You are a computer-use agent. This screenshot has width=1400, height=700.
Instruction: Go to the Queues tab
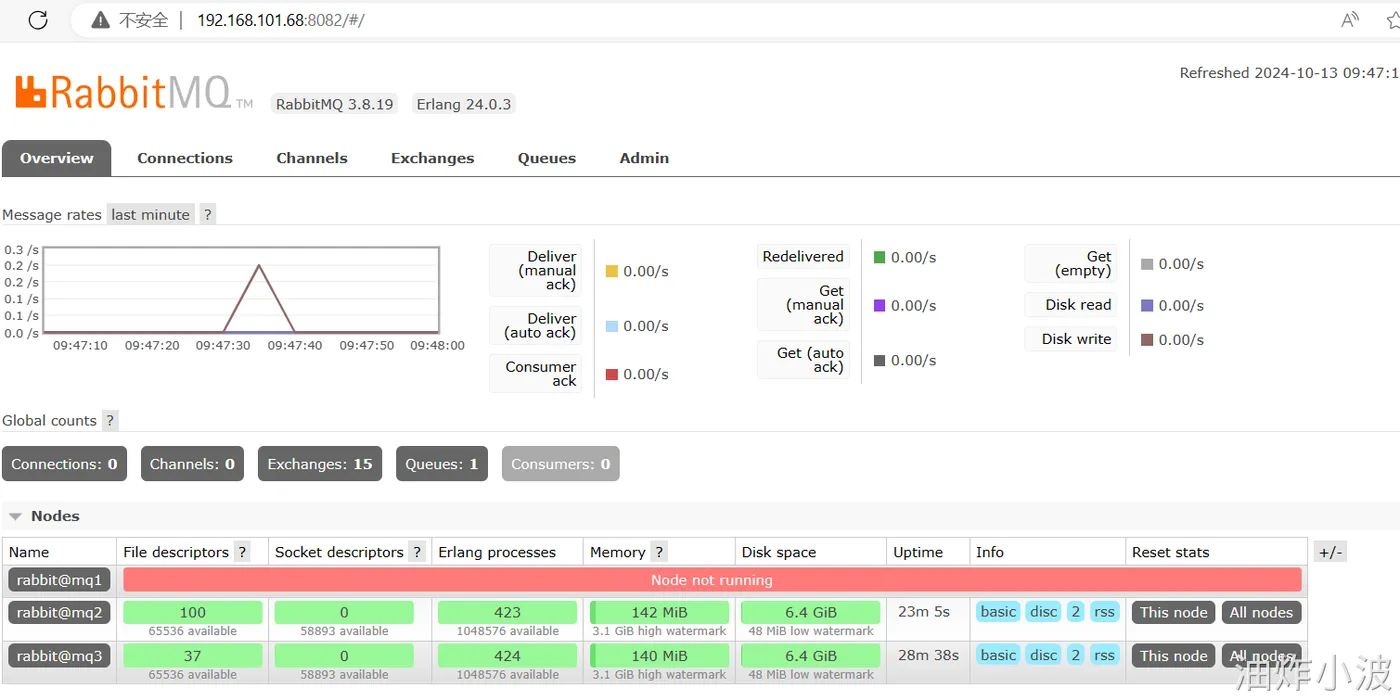pyautogui.click(x=547, y=158)
